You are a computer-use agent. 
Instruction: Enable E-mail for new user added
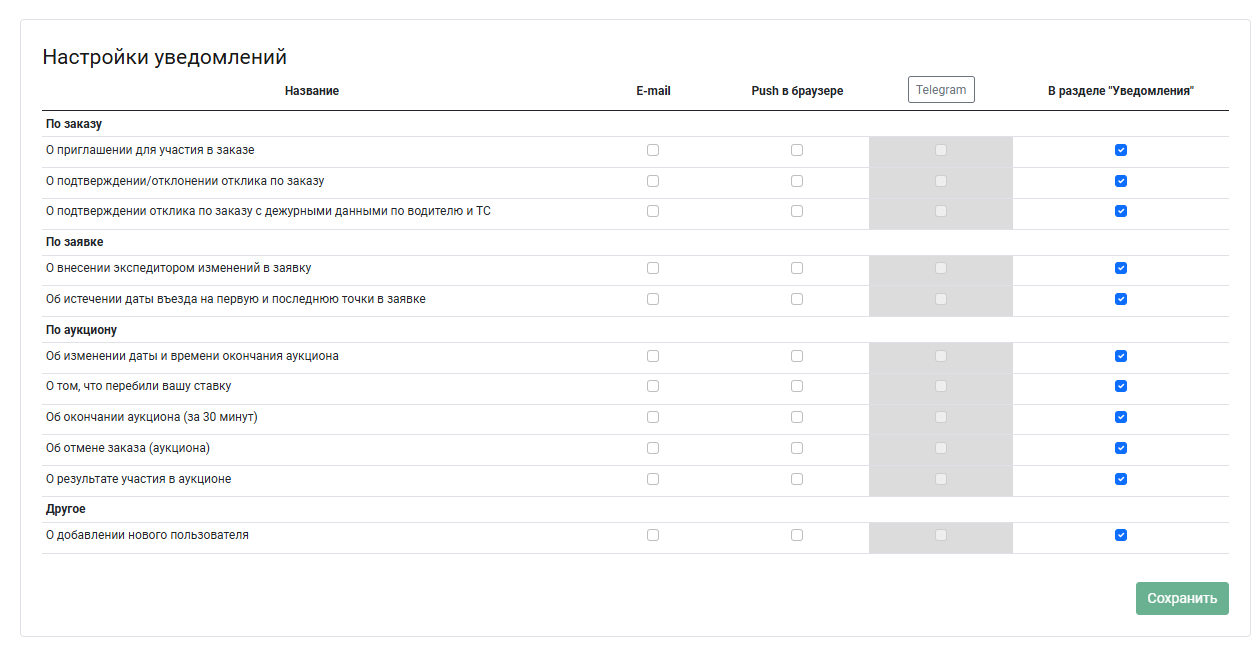[x=653, y=535]
